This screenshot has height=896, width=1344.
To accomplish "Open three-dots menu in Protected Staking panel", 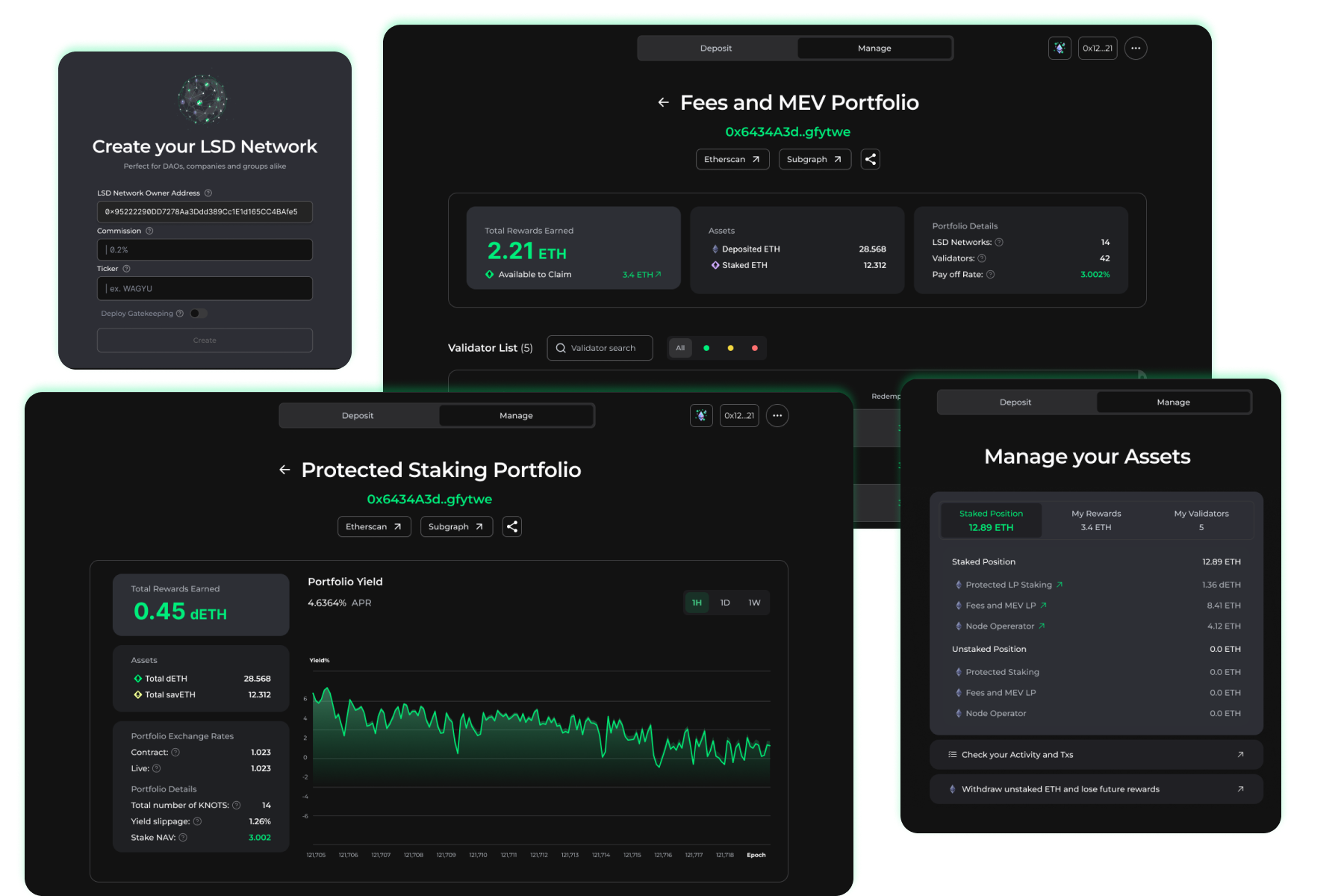I will [x=777, y=416].
